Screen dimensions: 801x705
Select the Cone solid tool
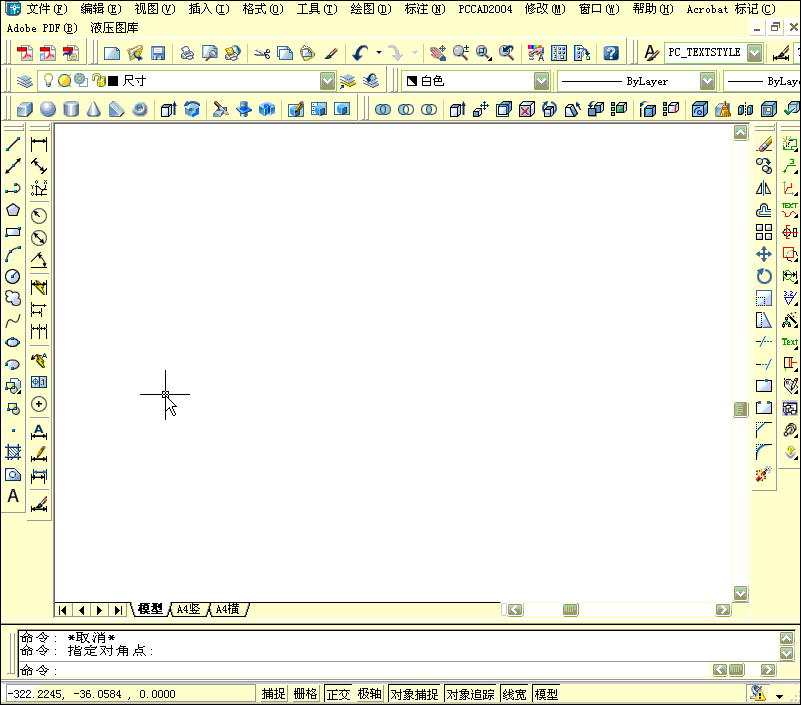click(95, 108)
